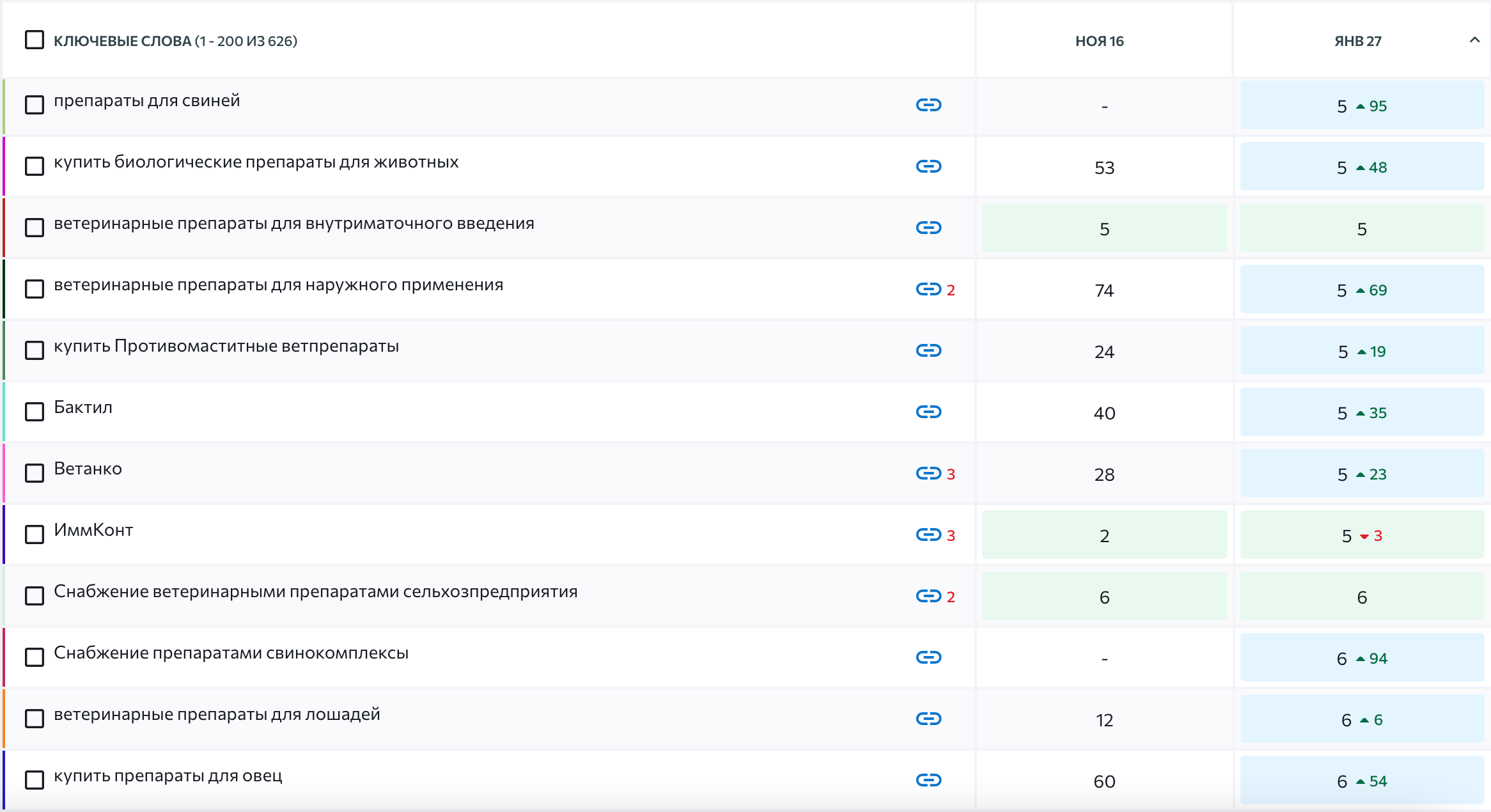1491x812 pixels.
Task: Click the КЛЮЧЕВЫЕ СЛОВА column header
Action: click(175, 41)
